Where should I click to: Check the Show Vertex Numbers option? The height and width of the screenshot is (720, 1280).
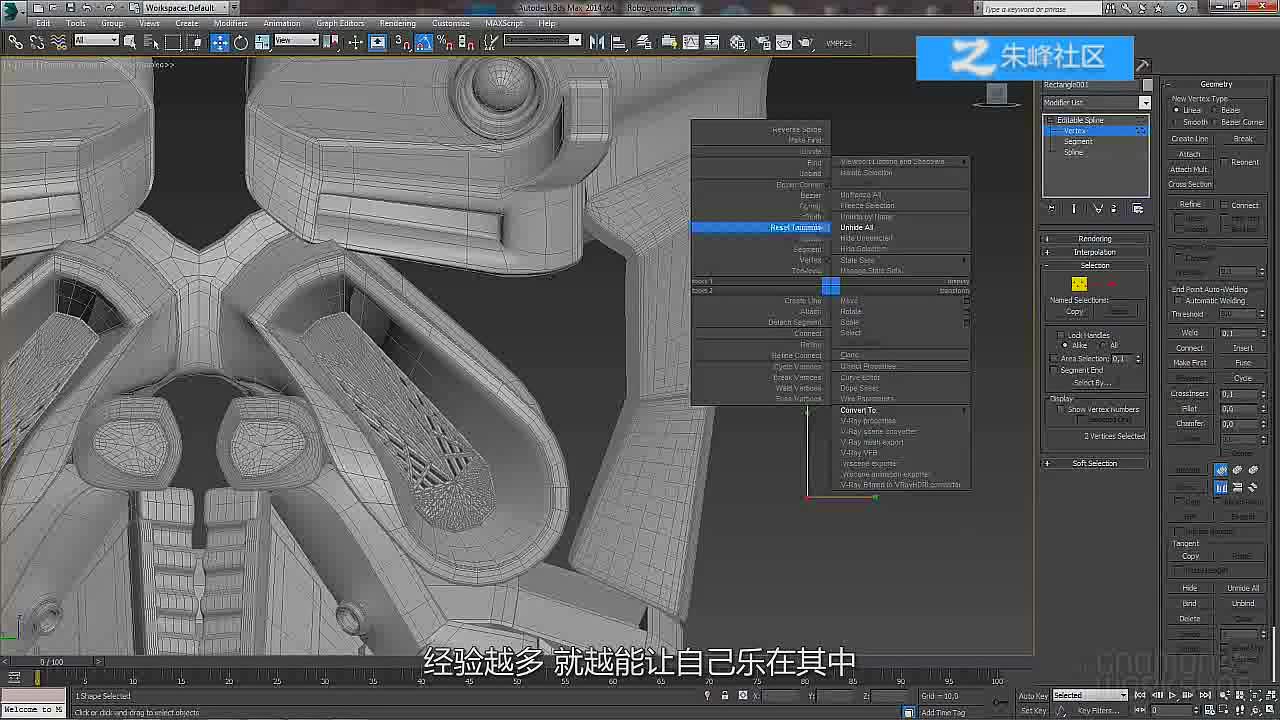(x=1061, y=409)
